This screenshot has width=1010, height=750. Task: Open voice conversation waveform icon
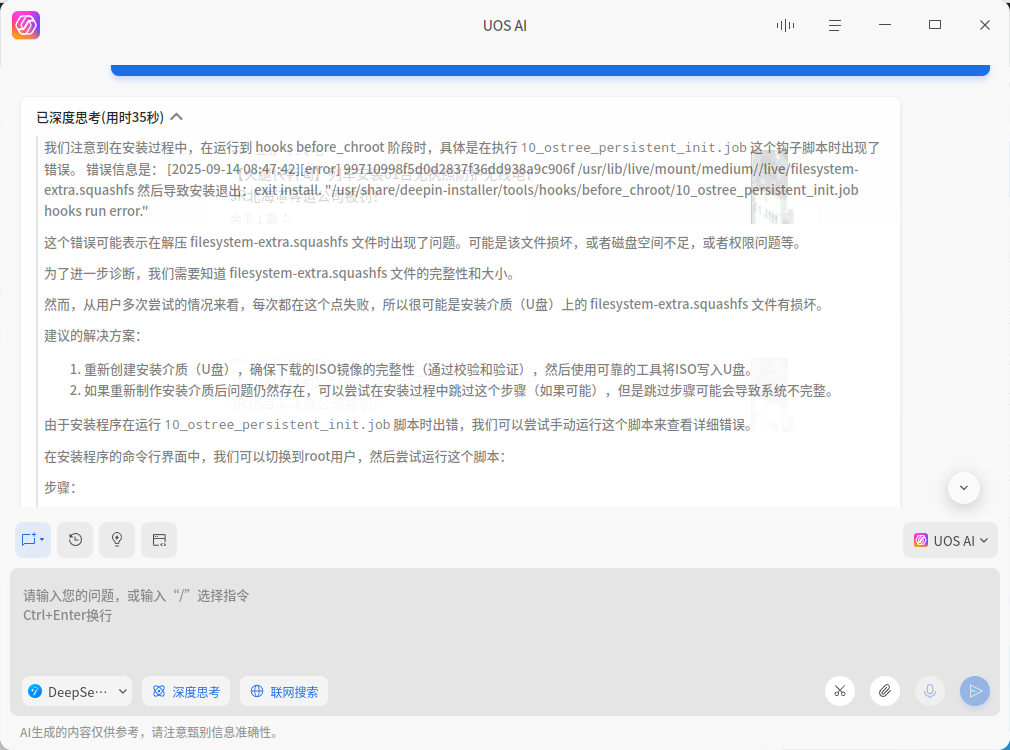pos(785,25)
